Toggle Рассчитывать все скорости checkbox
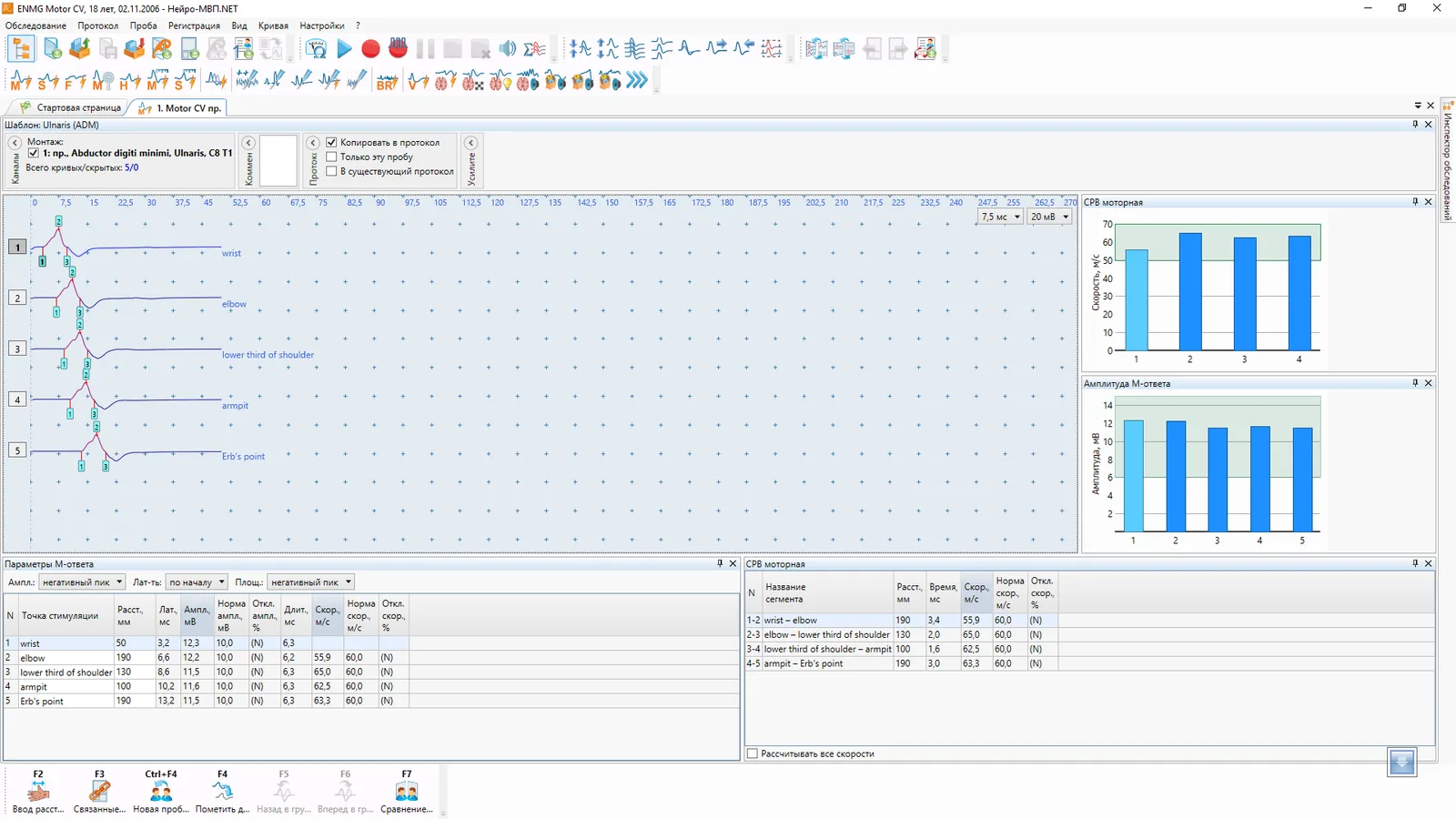The image size is (1456, 819). (753, 753)
